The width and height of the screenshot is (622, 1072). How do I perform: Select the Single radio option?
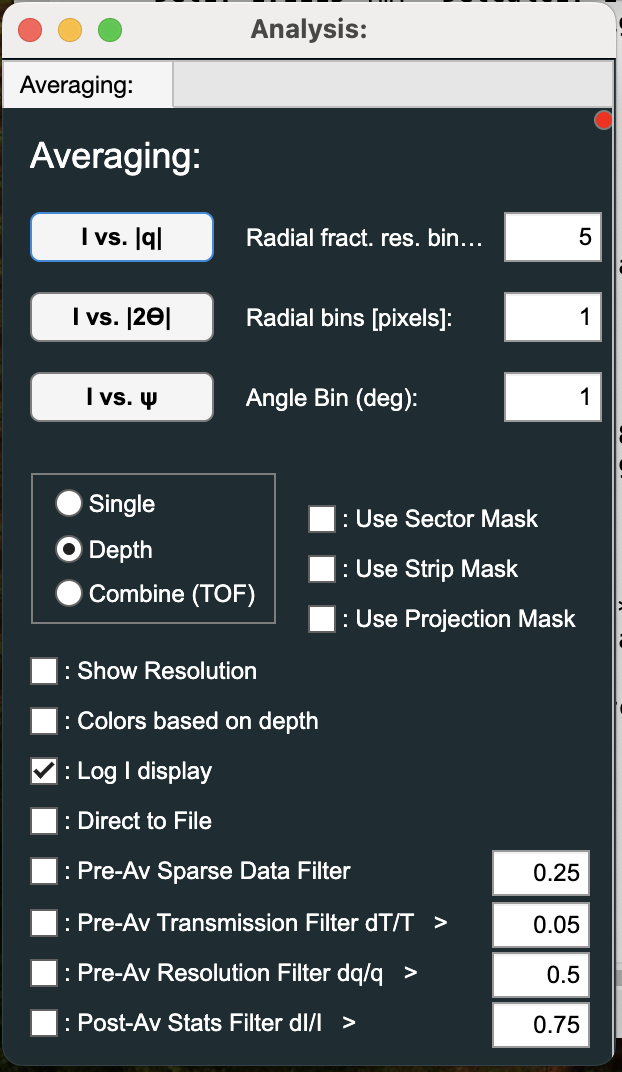(x=69, y=504)
